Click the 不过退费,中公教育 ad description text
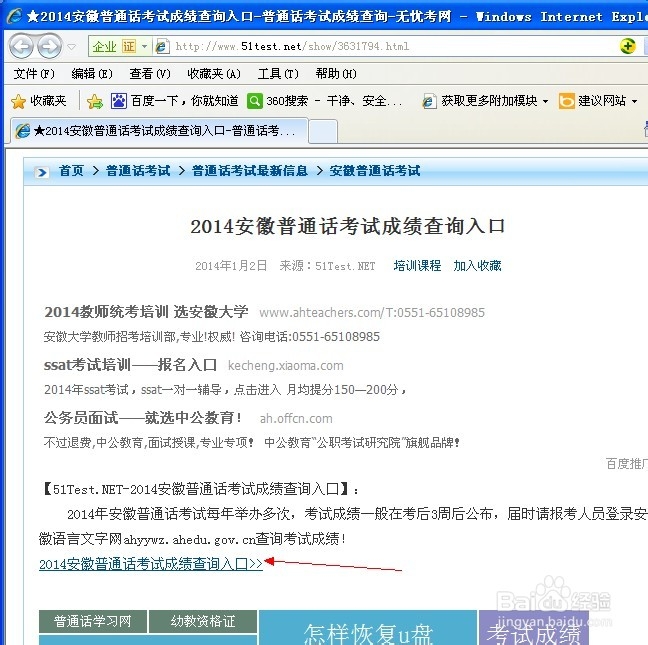648x645 pixels. (252, 443)
